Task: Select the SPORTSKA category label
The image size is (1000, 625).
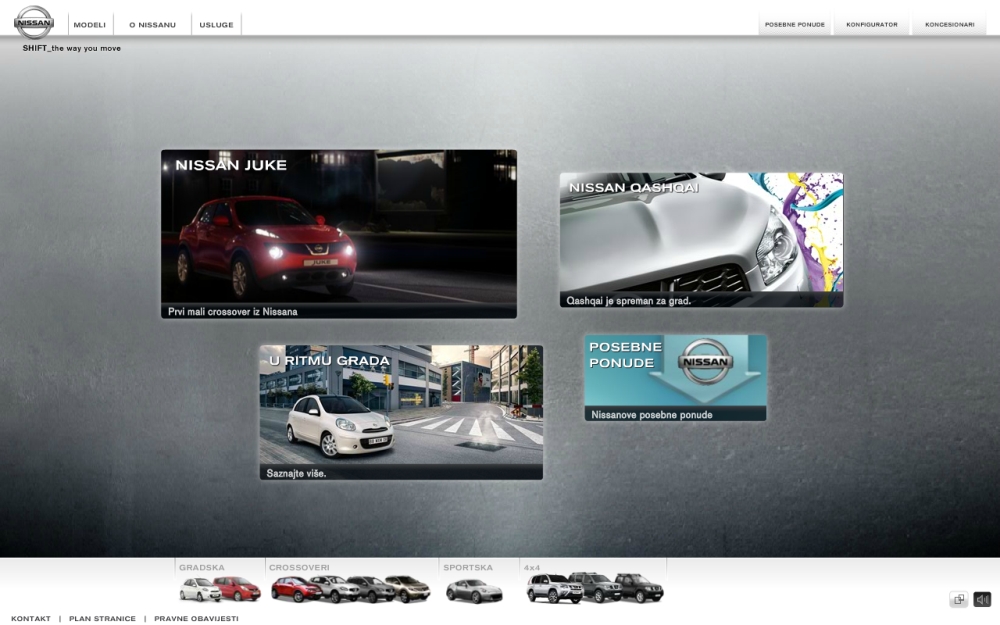Action: coord(468,567)
